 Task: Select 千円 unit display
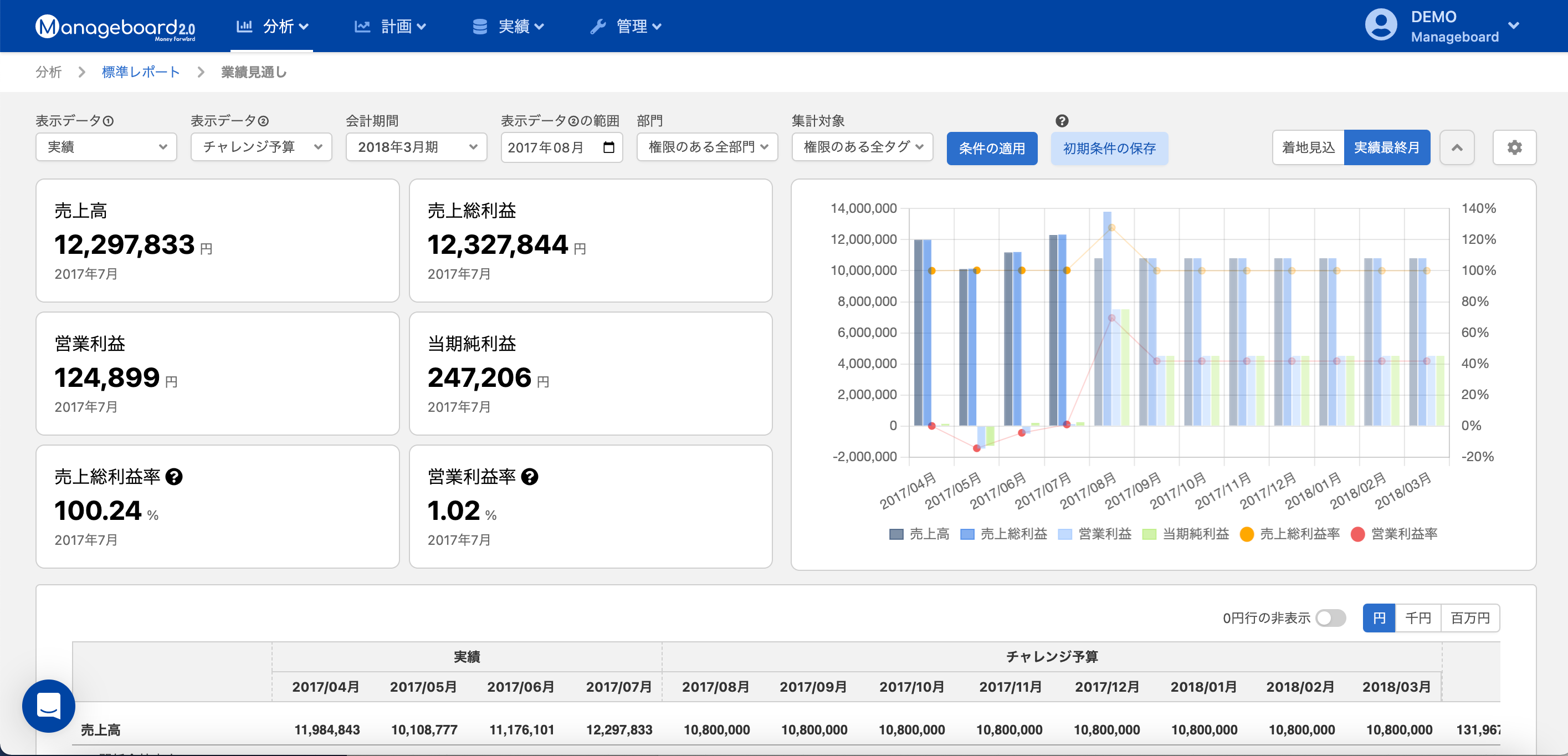[1417, 618]
